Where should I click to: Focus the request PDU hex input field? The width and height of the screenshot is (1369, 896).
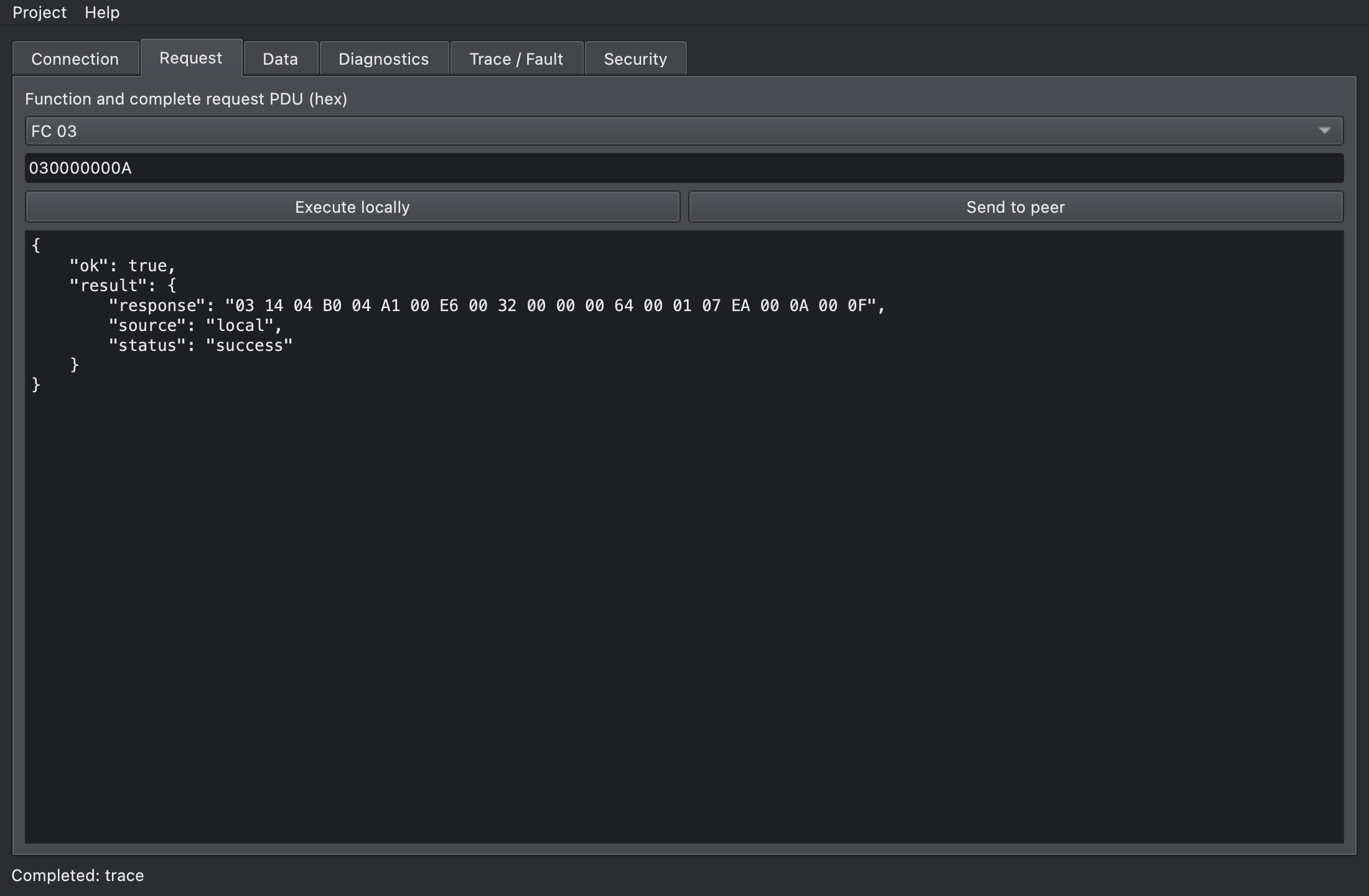tap(684, 168)
